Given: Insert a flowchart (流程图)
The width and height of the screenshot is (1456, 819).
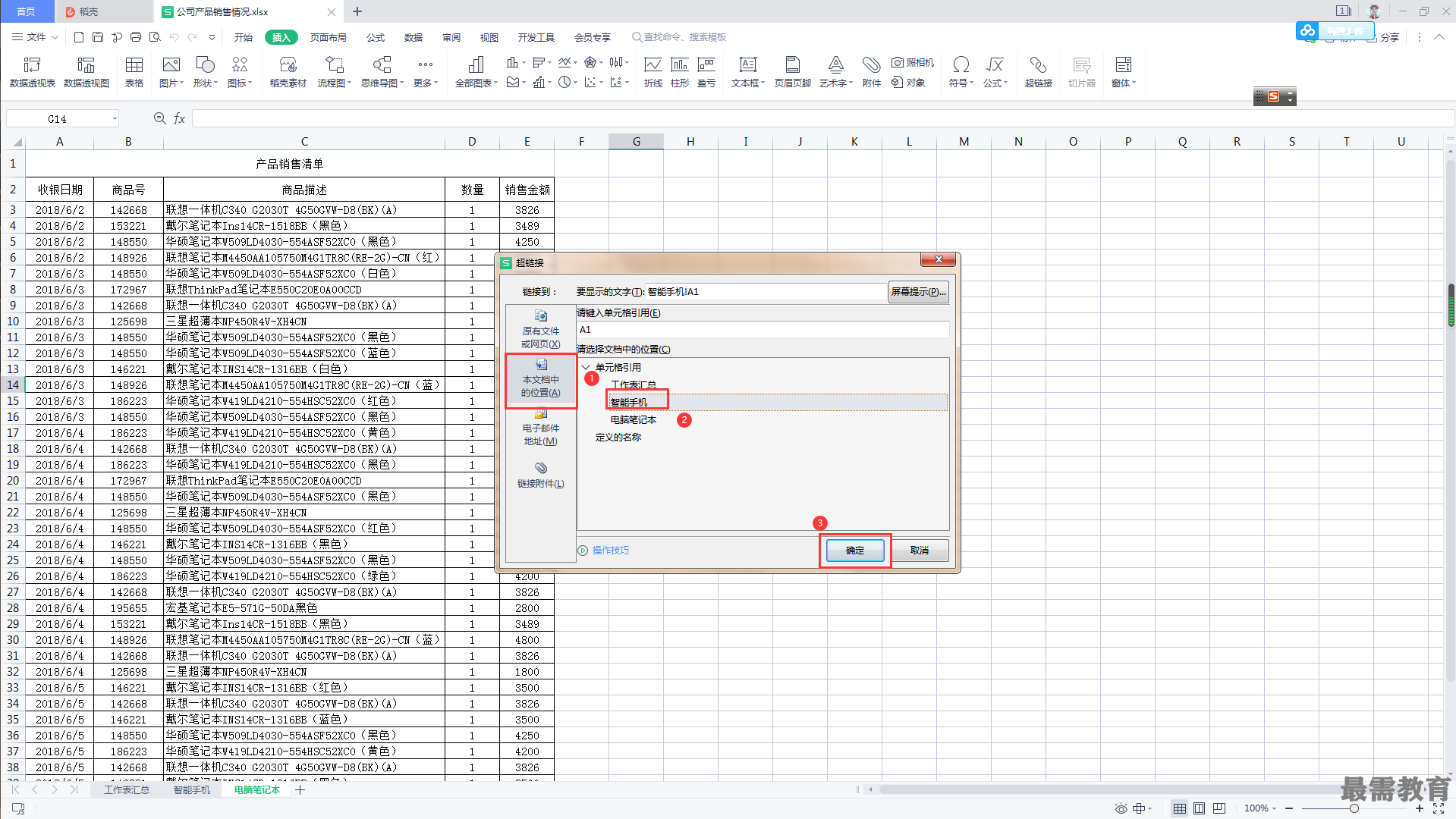Looking at the screenshot, I should pos(334,72).
